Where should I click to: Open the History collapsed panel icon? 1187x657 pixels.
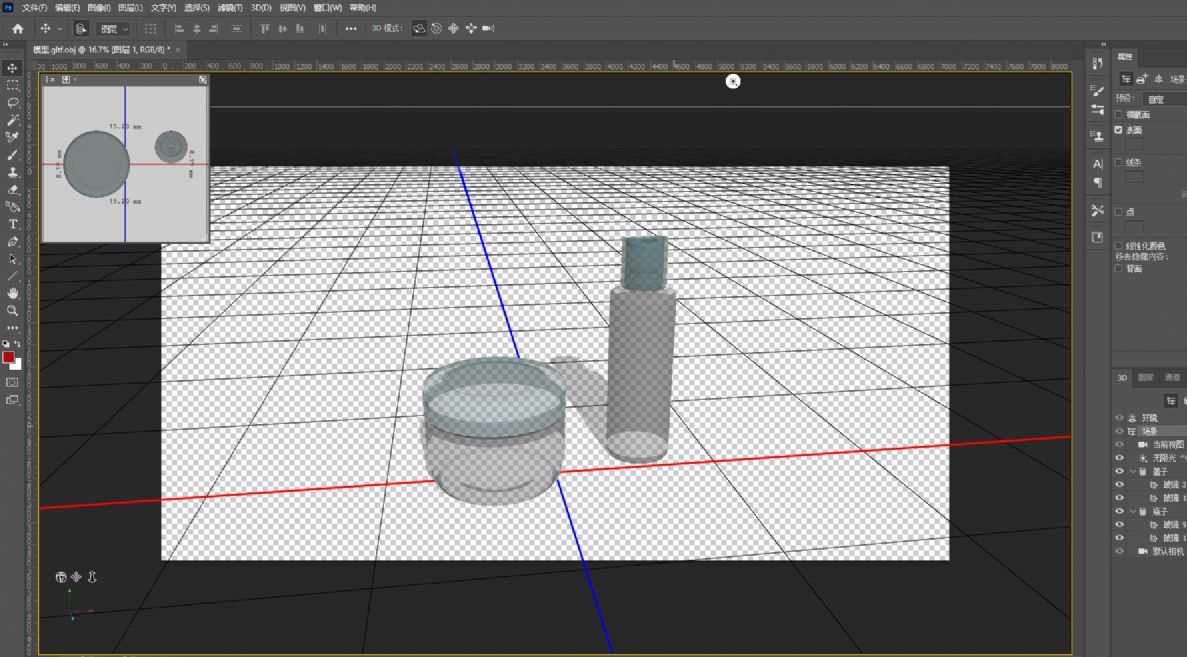1097,64
